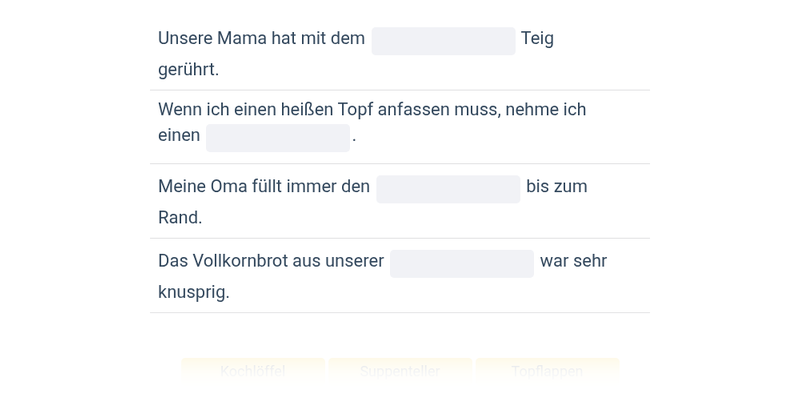Click the words "war sehr" after the fourth blank
Viewport: 800px width, 400px height.
573,261
